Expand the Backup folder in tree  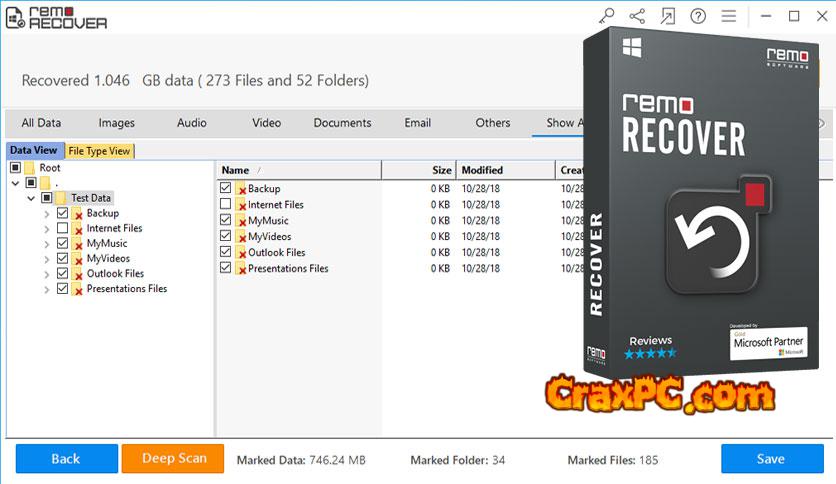point(47,213)
